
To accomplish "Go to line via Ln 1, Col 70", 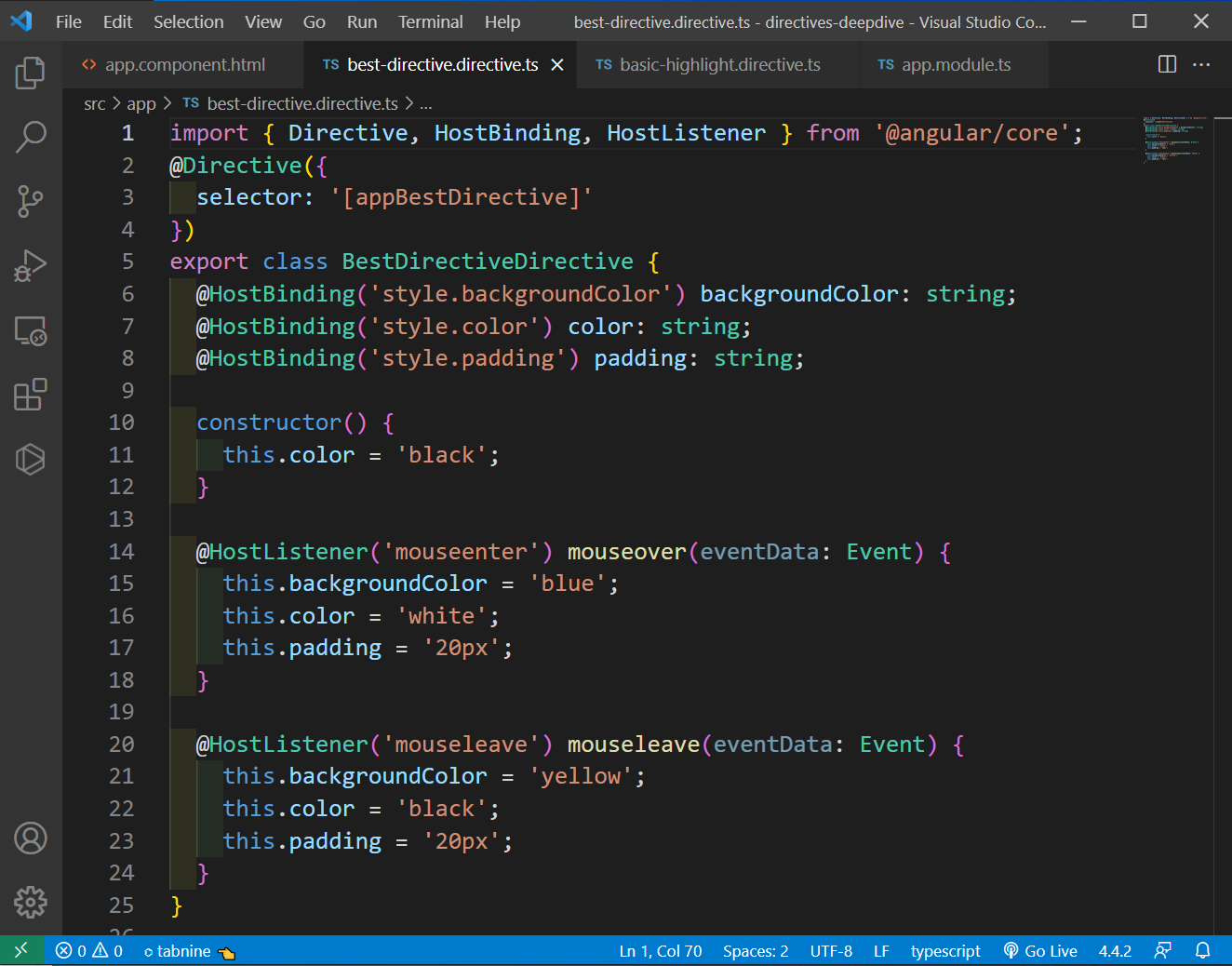I will point(661,950).
